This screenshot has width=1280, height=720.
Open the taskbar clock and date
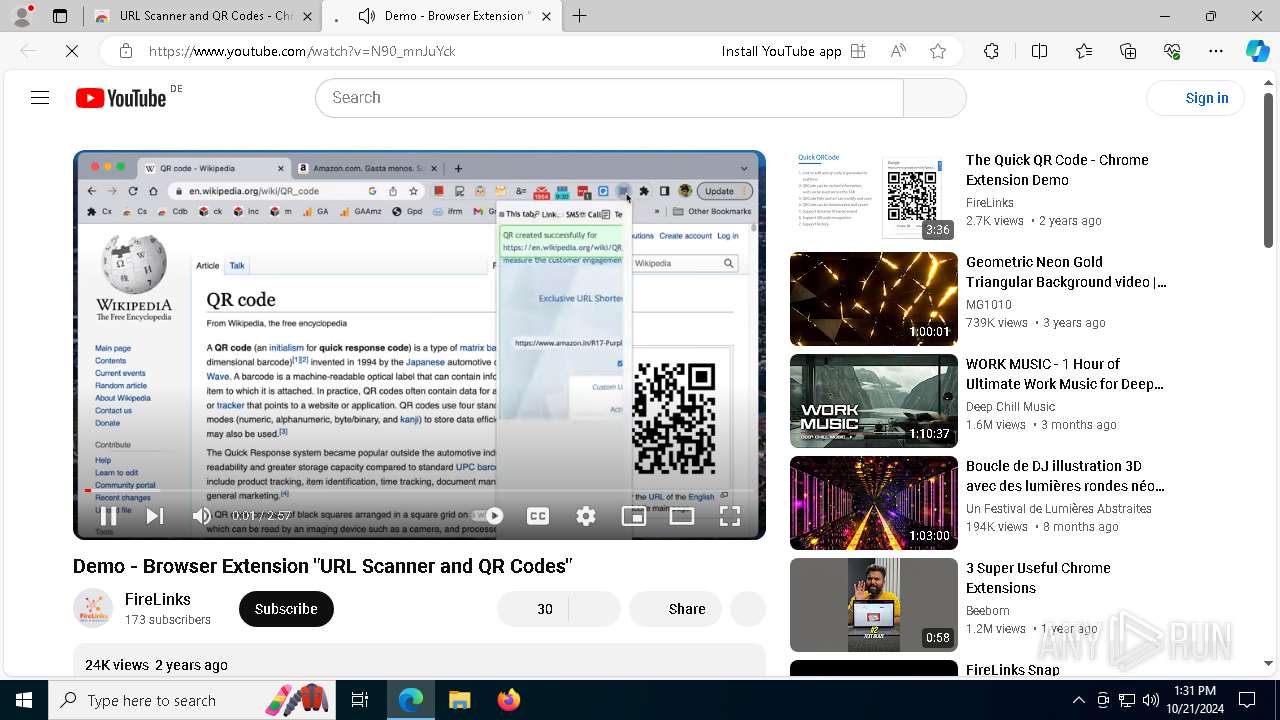[1195, 701]
